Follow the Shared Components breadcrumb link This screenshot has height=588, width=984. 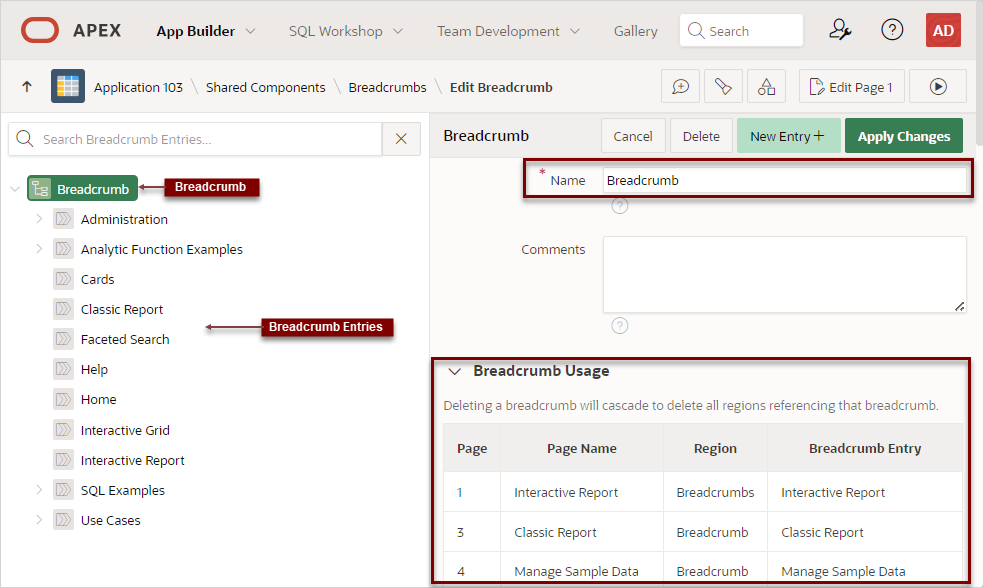(265, 87)
